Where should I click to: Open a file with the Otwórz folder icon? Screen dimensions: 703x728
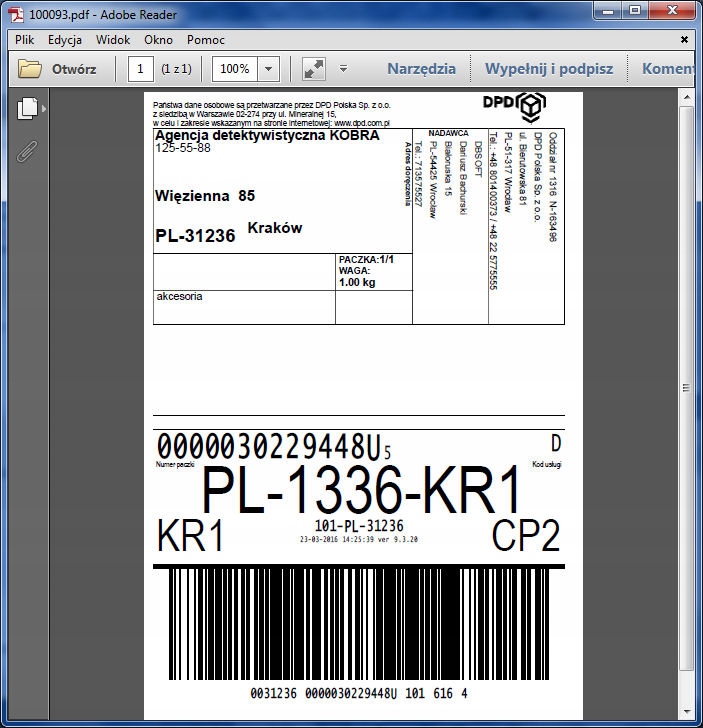pyautogui.click(x=30, y=69)
